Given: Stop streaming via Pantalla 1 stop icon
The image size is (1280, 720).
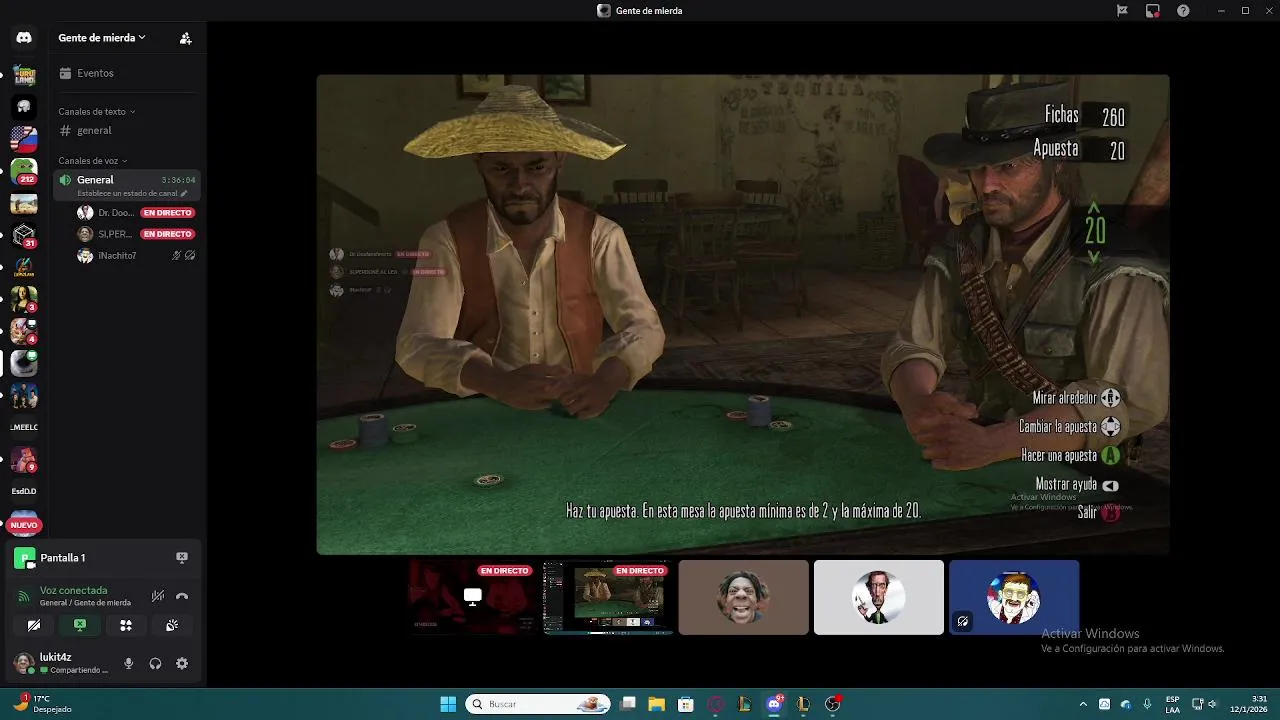Looking at the screenshot, I should 182,557.
